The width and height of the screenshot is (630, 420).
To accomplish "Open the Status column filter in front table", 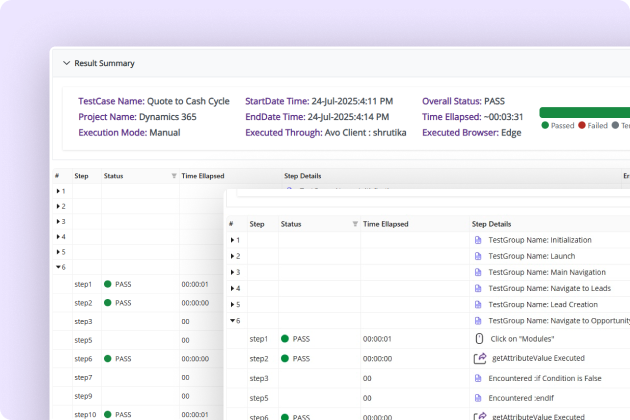I will coord(355,224).
